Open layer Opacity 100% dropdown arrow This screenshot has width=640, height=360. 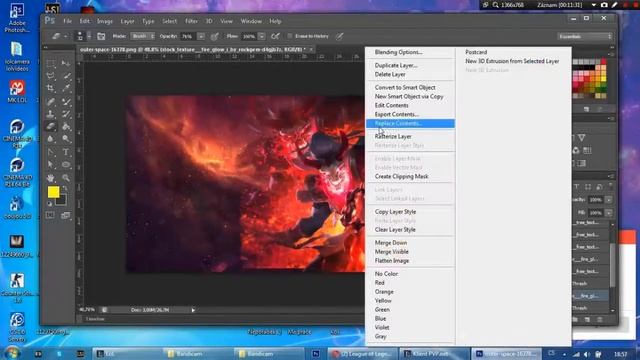[609, 200]
